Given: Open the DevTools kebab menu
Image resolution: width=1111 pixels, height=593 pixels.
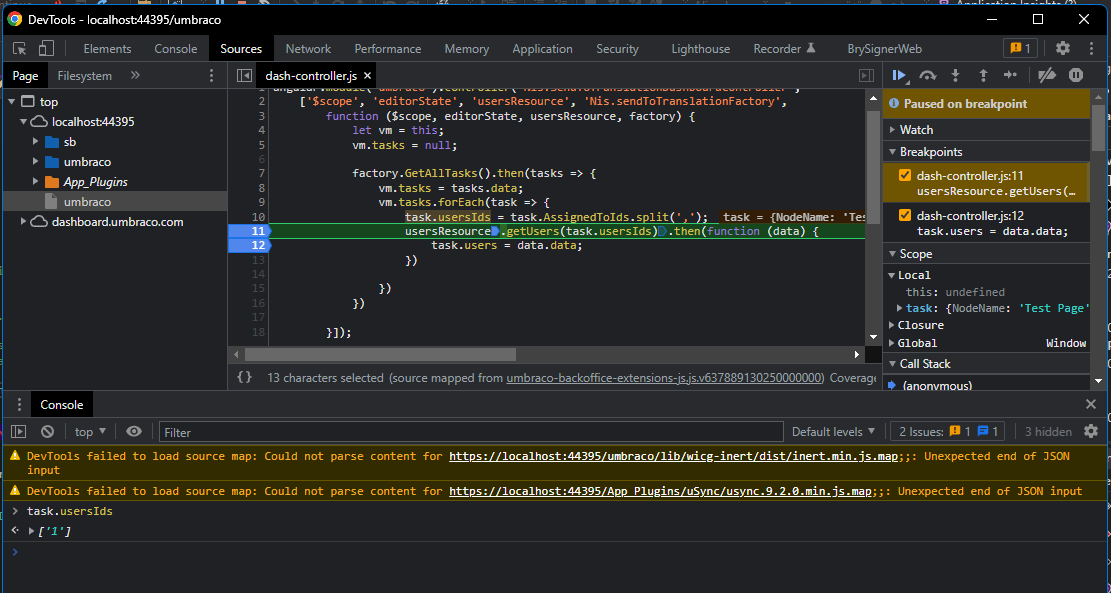Looking at the screenshot, I should 1092,48.
